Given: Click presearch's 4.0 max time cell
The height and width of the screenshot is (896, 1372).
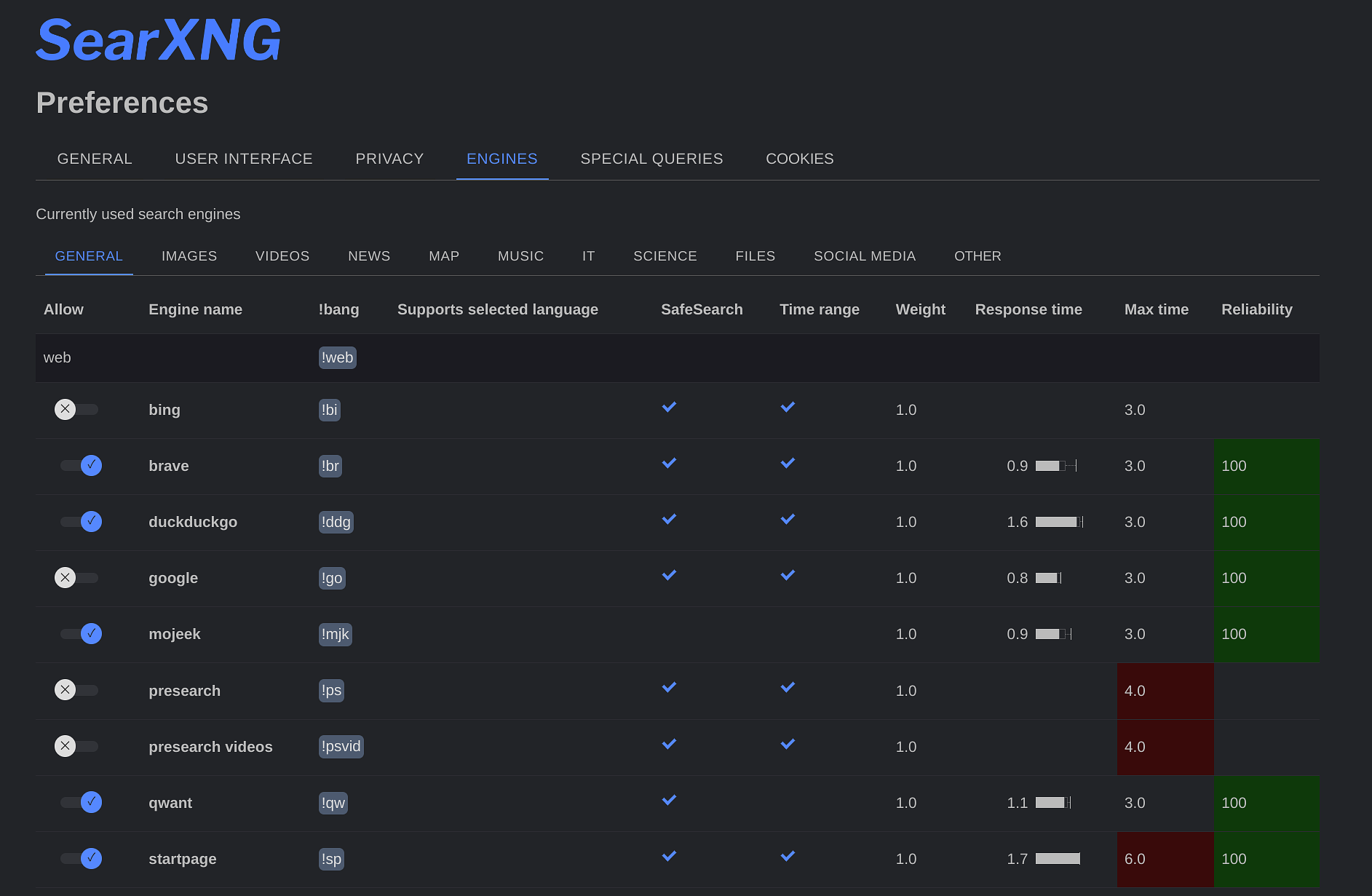Looking at the screenshot, I should pyautogui.click(x=1165, y=691).
